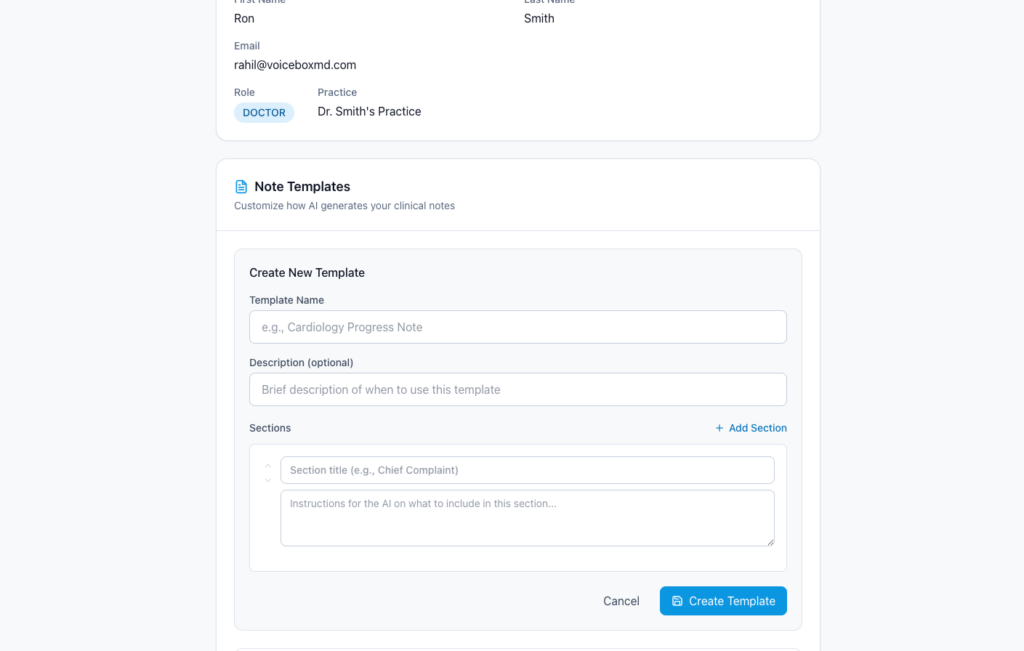This screenshot has width=1024, height=651.
Task: Click the last name value Smith
Action: (539, 19)
